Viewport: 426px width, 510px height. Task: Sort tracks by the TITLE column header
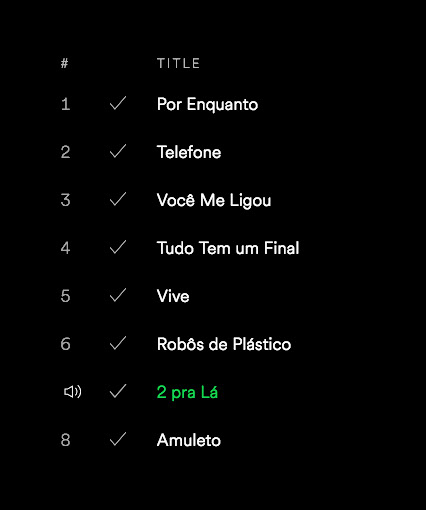178,63
